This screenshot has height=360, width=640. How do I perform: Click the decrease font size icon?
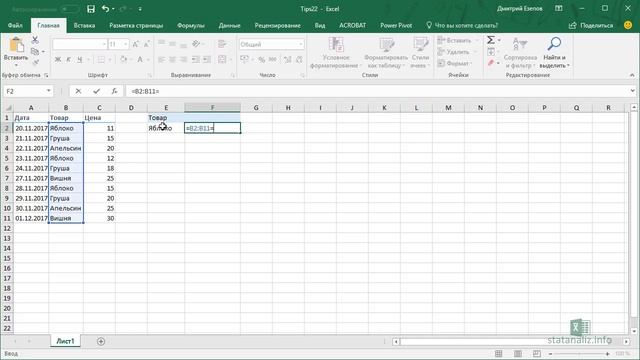[146, 44]
